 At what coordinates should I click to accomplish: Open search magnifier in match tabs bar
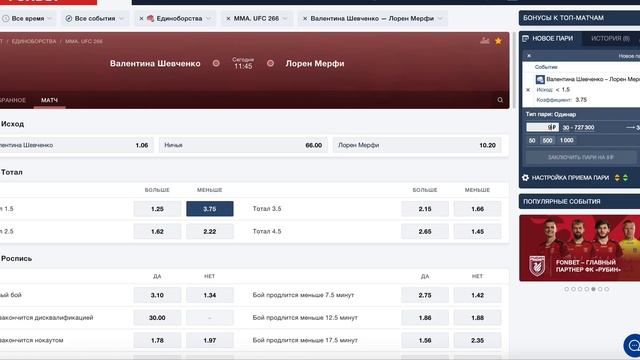click(500, 100)
